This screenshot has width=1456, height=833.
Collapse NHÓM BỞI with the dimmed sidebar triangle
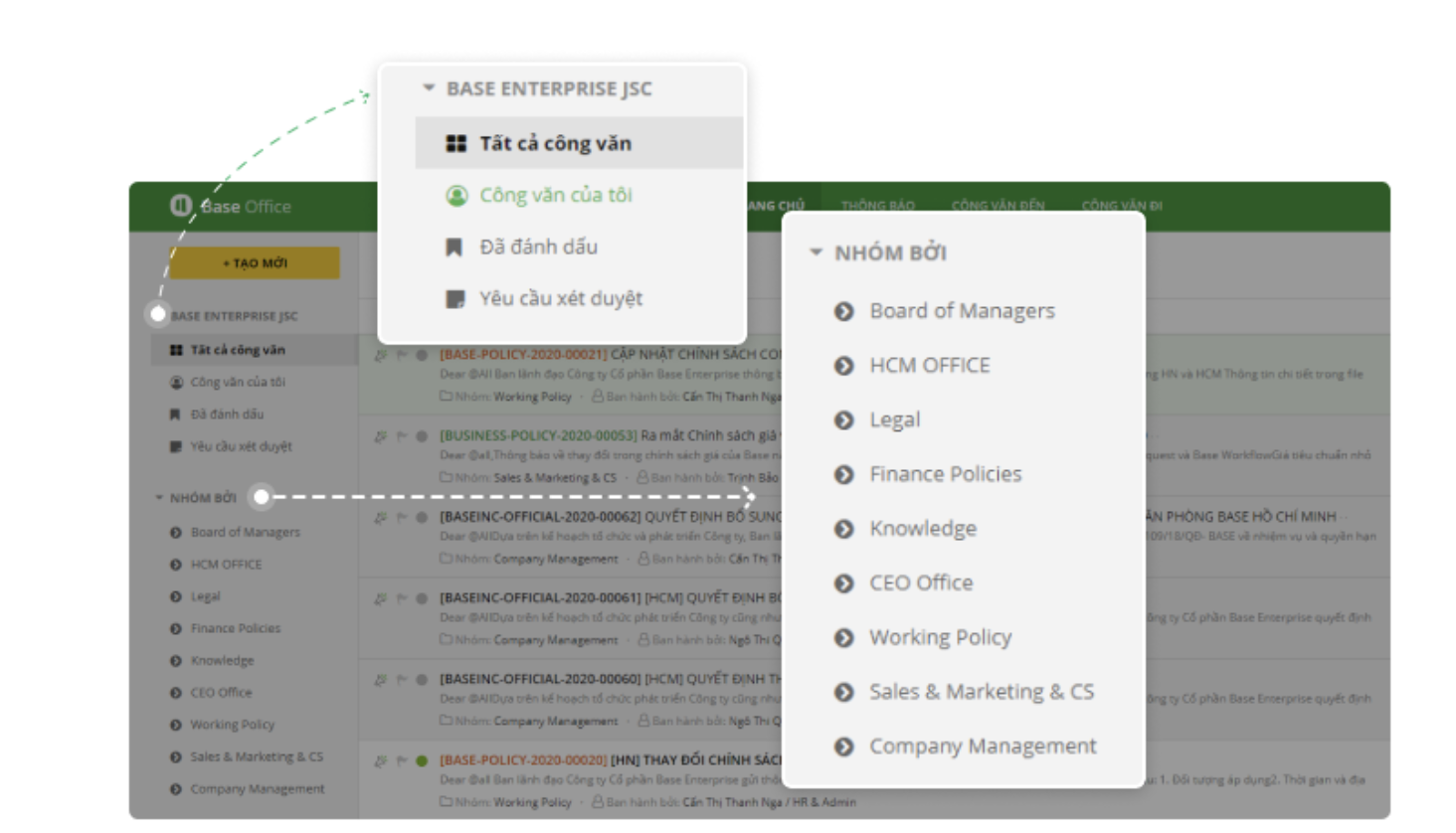158,498
